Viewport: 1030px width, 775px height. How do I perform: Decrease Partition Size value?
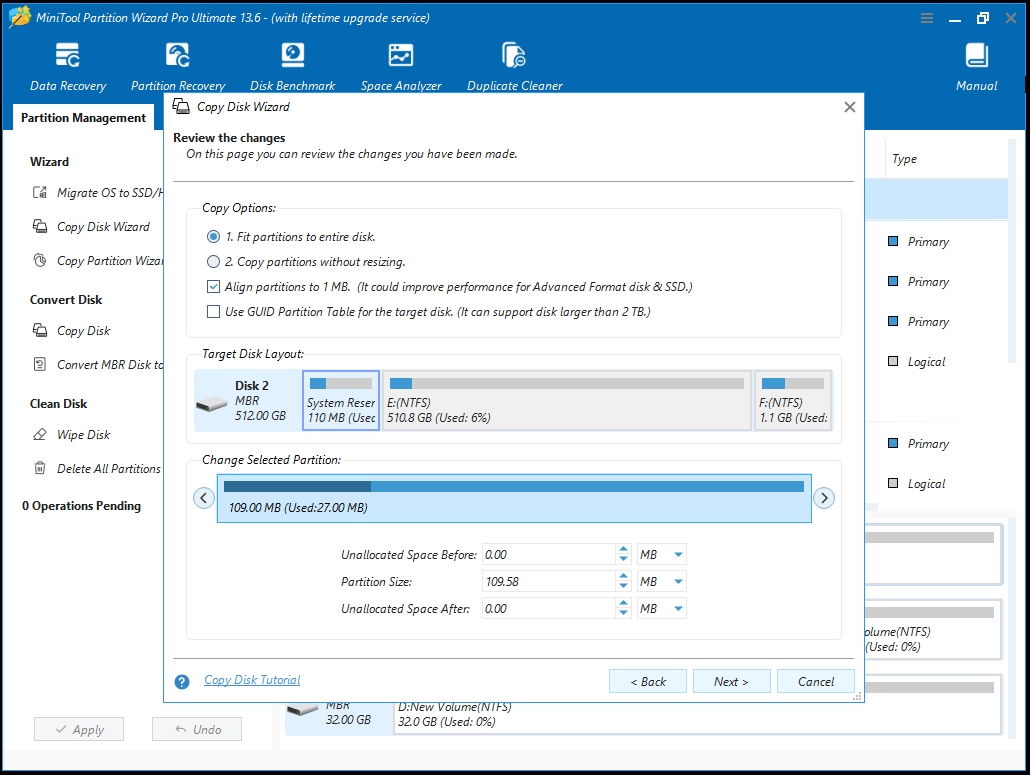click(623, 587)
